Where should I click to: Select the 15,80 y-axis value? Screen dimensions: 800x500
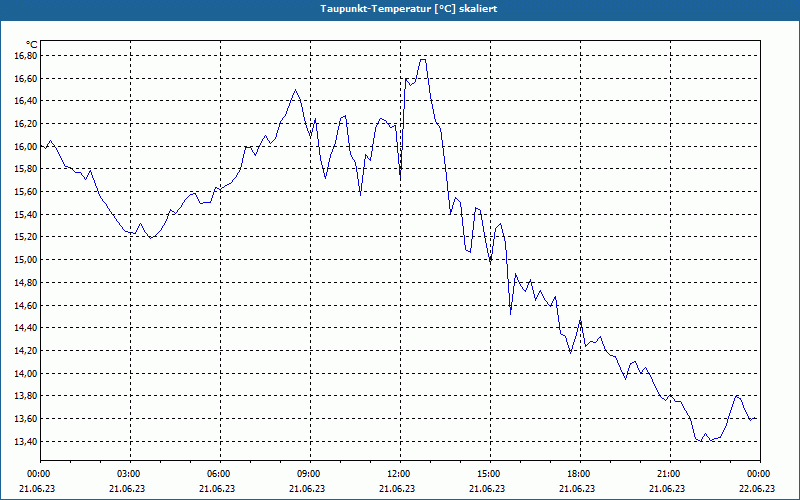(25, 169)
